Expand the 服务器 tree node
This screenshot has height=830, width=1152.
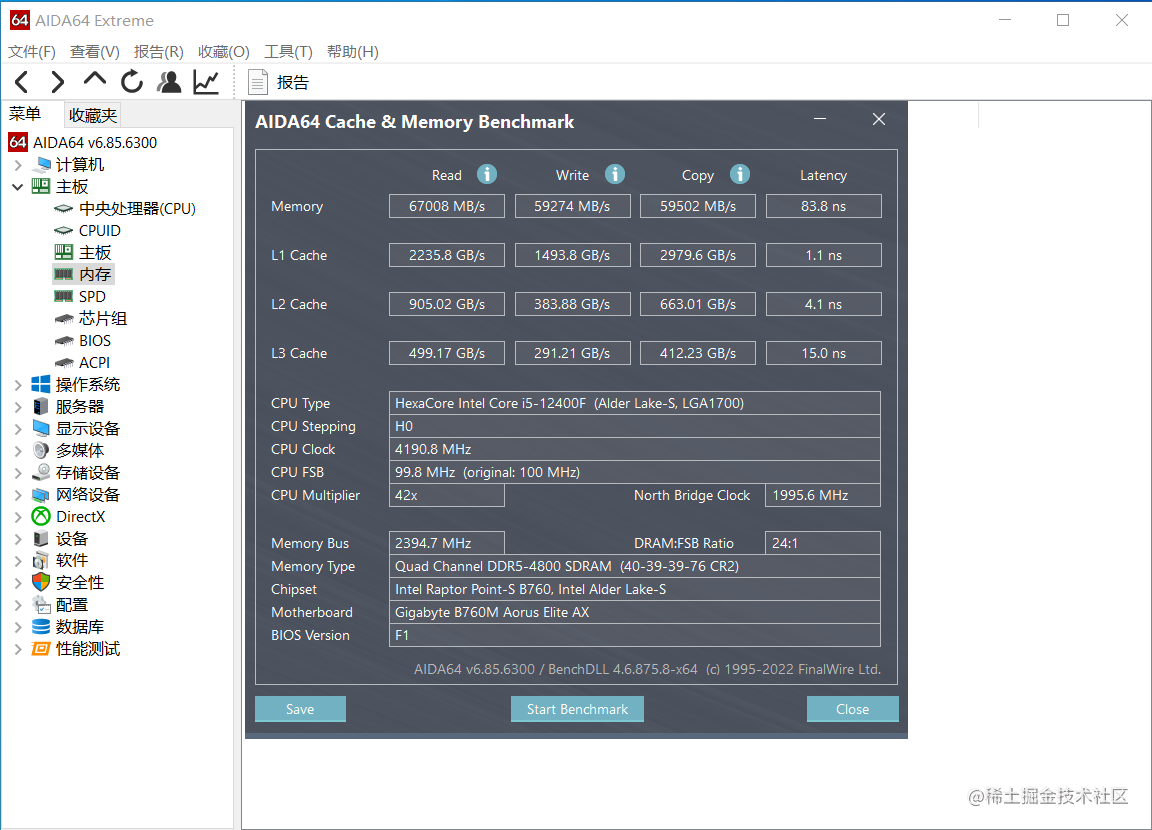coord(18,407)
